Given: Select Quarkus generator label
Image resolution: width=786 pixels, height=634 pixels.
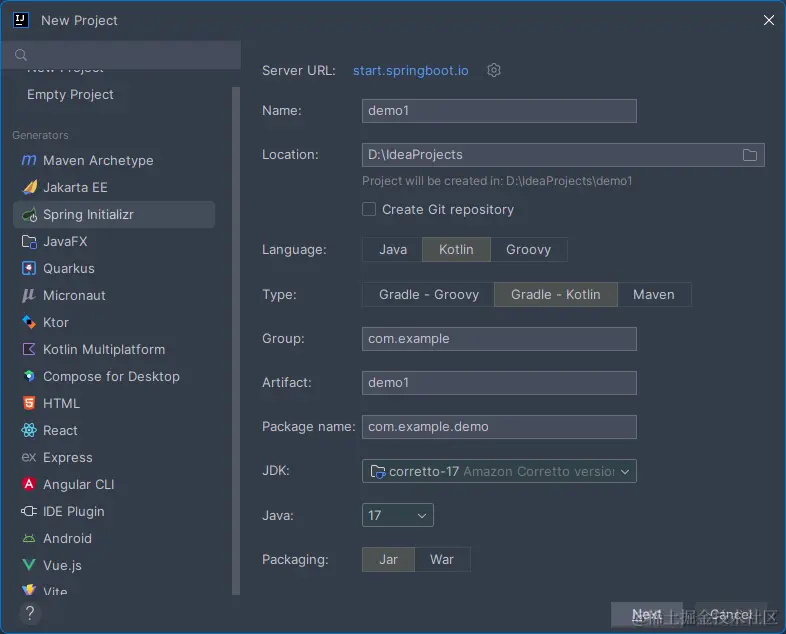Looking at the screenshot, I should point(69,269).
